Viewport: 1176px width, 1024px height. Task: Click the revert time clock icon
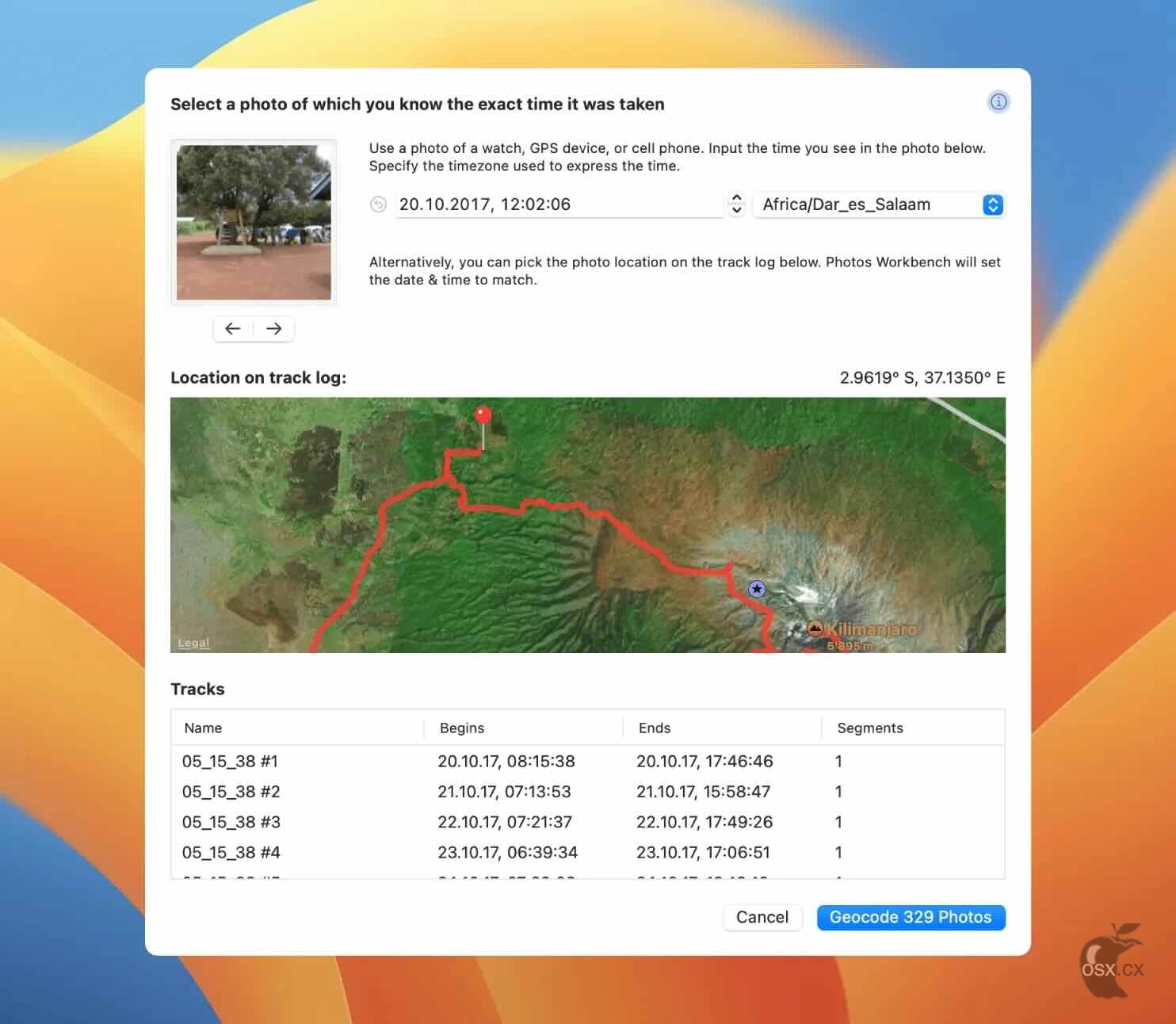click(379, 204)
